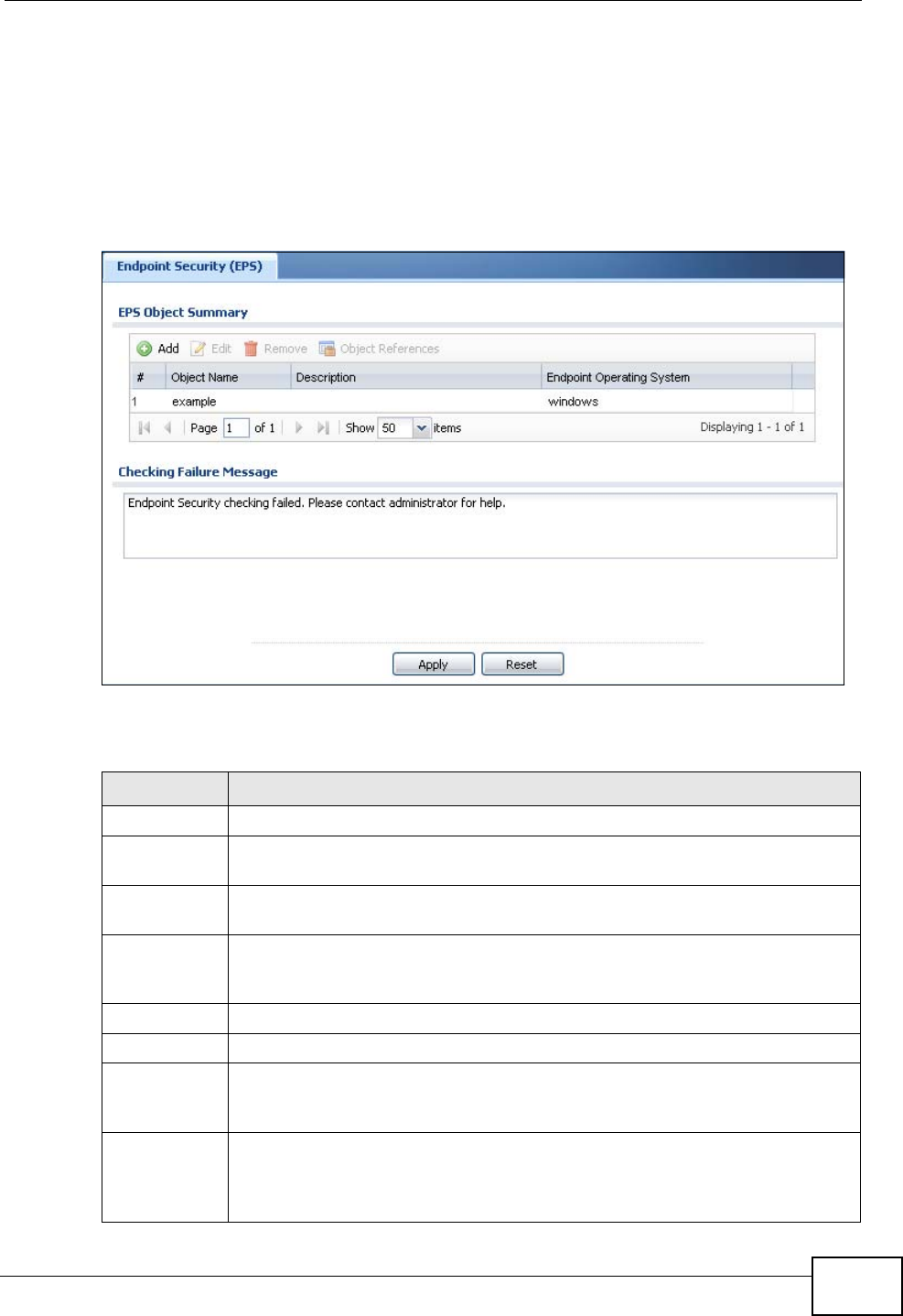Select the 'example' object row

coord(471,402)
